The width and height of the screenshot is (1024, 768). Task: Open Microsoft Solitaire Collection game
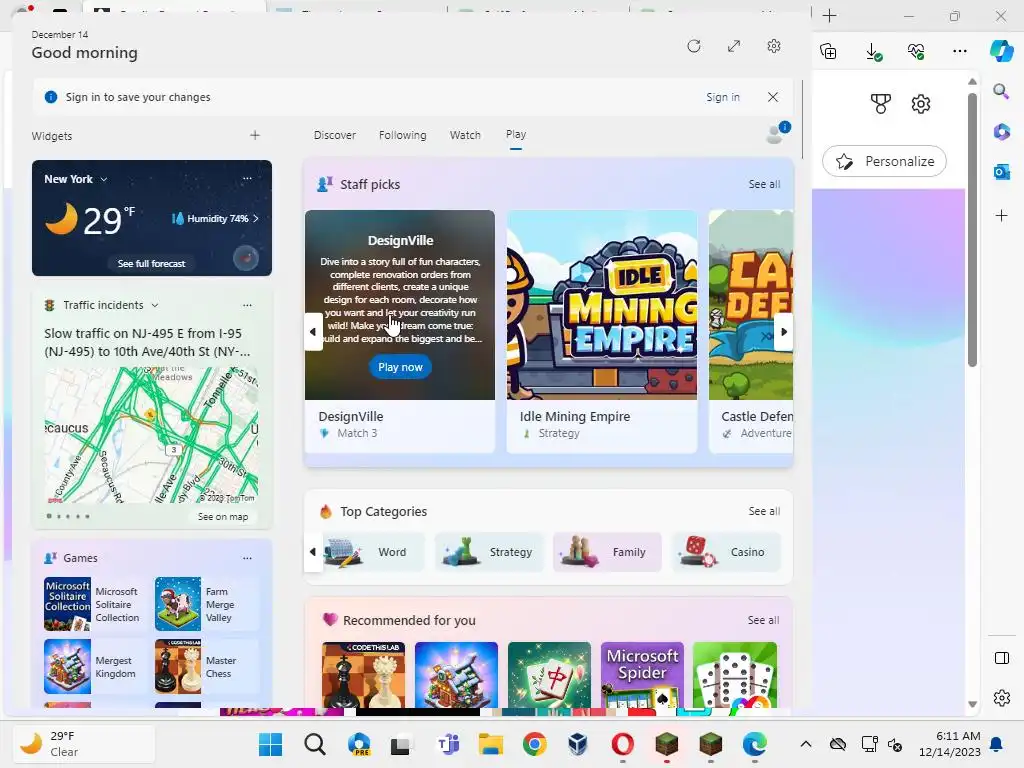coord(93,604)
